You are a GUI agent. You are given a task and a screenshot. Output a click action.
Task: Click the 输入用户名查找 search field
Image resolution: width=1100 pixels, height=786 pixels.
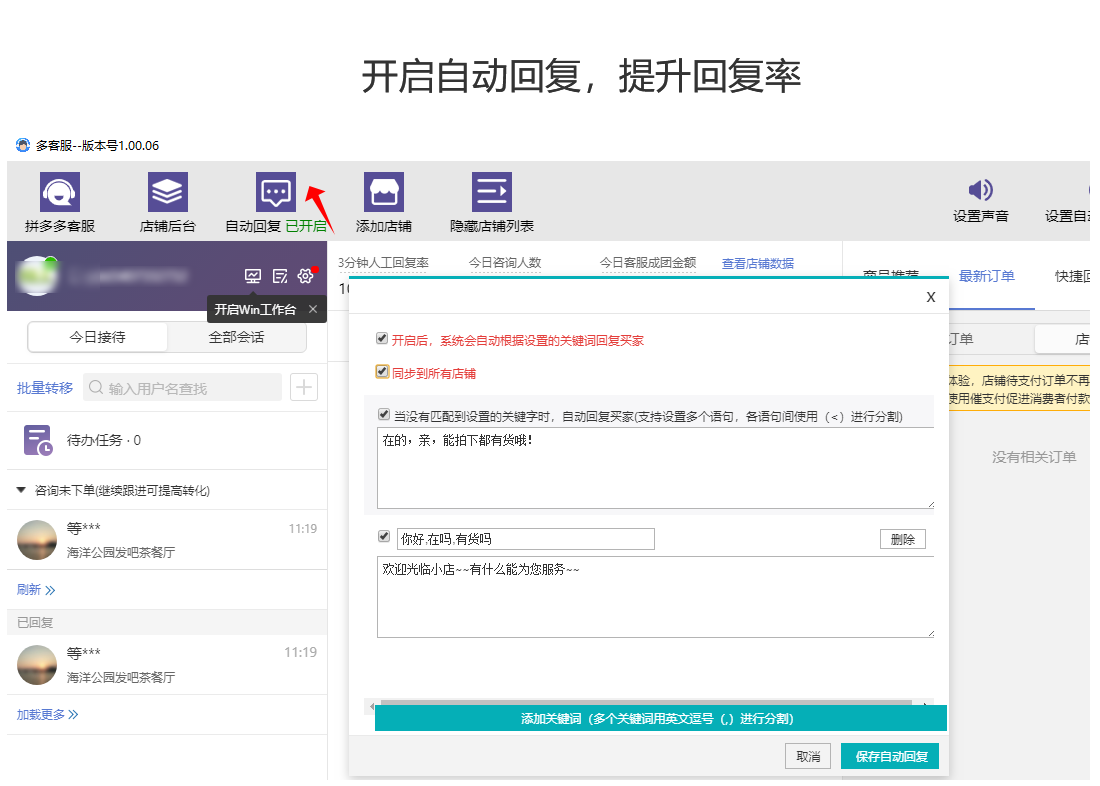pos(183,388)
